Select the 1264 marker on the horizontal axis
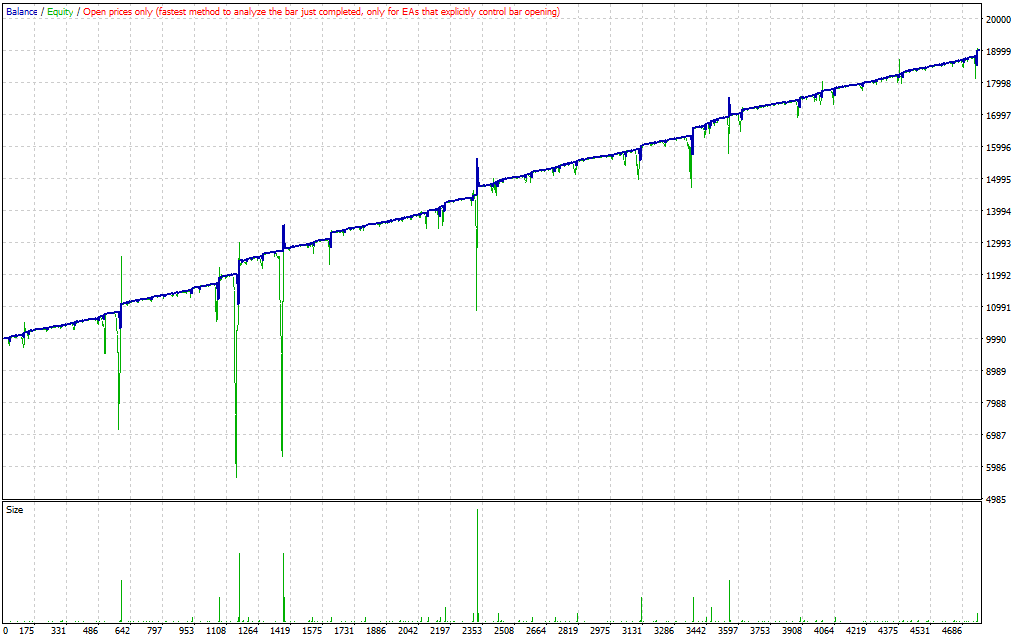Viewport: 1024px width, 640px height. click(249, 631)
